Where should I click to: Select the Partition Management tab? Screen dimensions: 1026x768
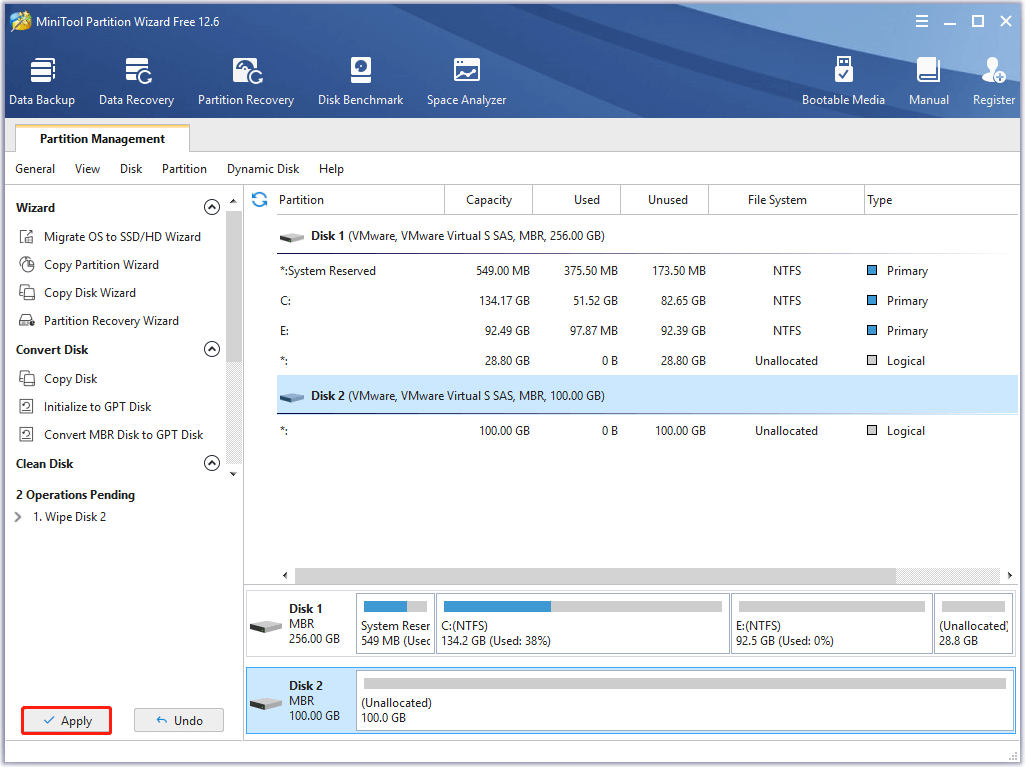(102, 139)
